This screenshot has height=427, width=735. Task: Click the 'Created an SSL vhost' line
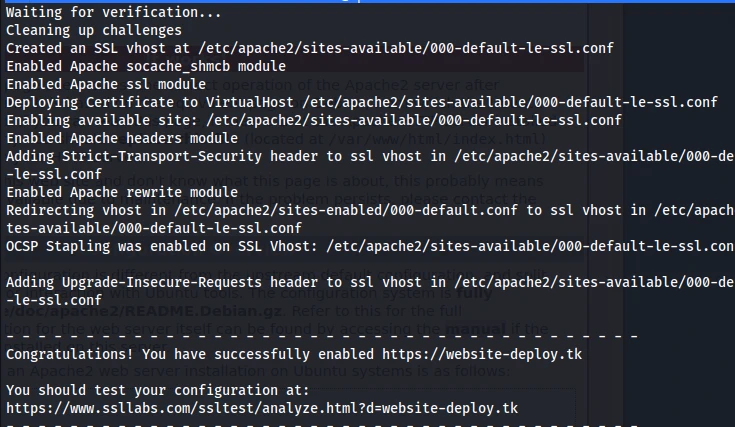point(309,48)
